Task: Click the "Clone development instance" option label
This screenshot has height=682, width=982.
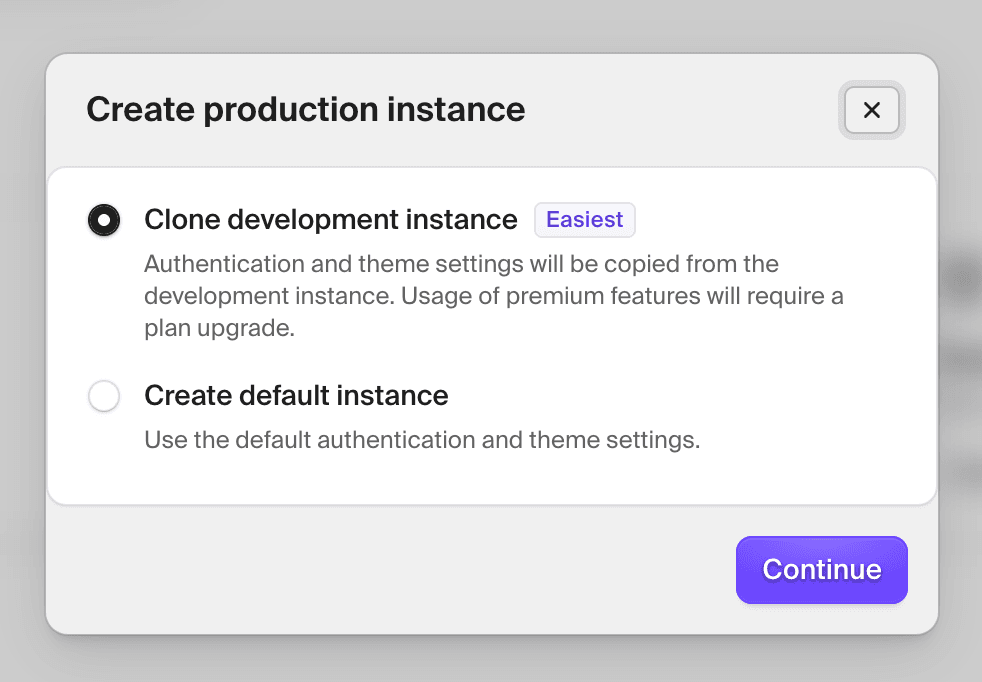Action: [331, 220]
